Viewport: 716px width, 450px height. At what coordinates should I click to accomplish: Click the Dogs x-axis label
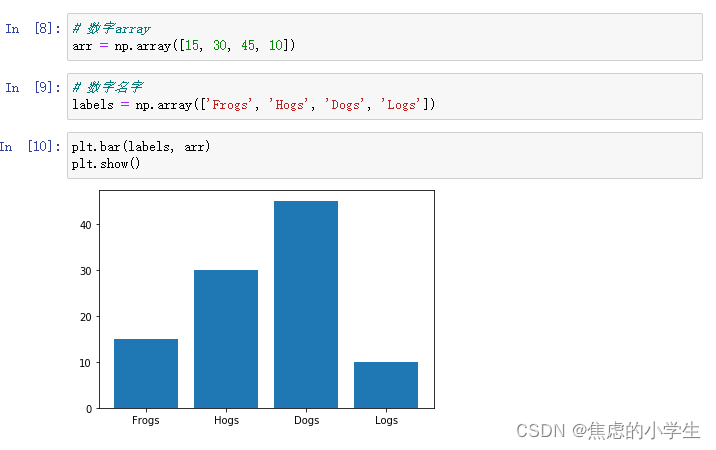click(306, 420)
